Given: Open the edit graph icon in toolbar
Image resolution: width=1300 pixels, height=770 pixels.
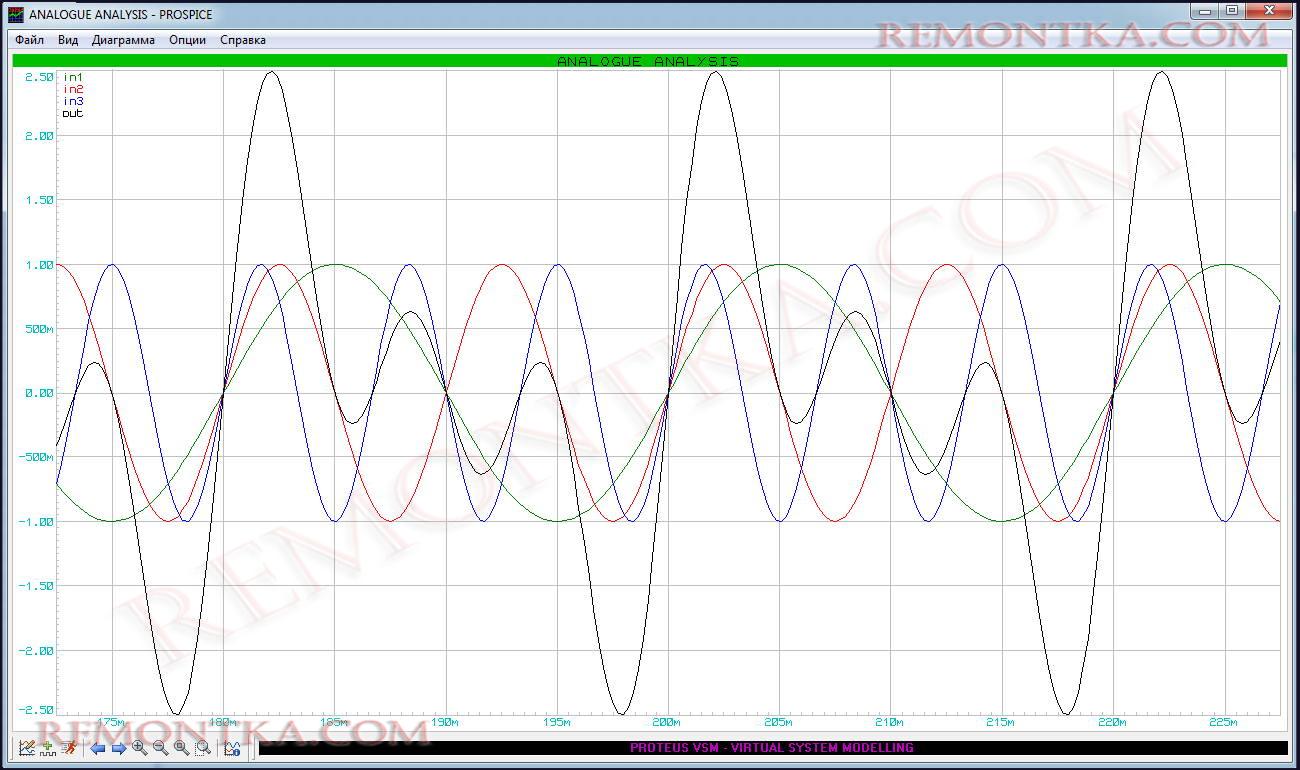Looking at the screenshot, I should (x=27, y=747).
